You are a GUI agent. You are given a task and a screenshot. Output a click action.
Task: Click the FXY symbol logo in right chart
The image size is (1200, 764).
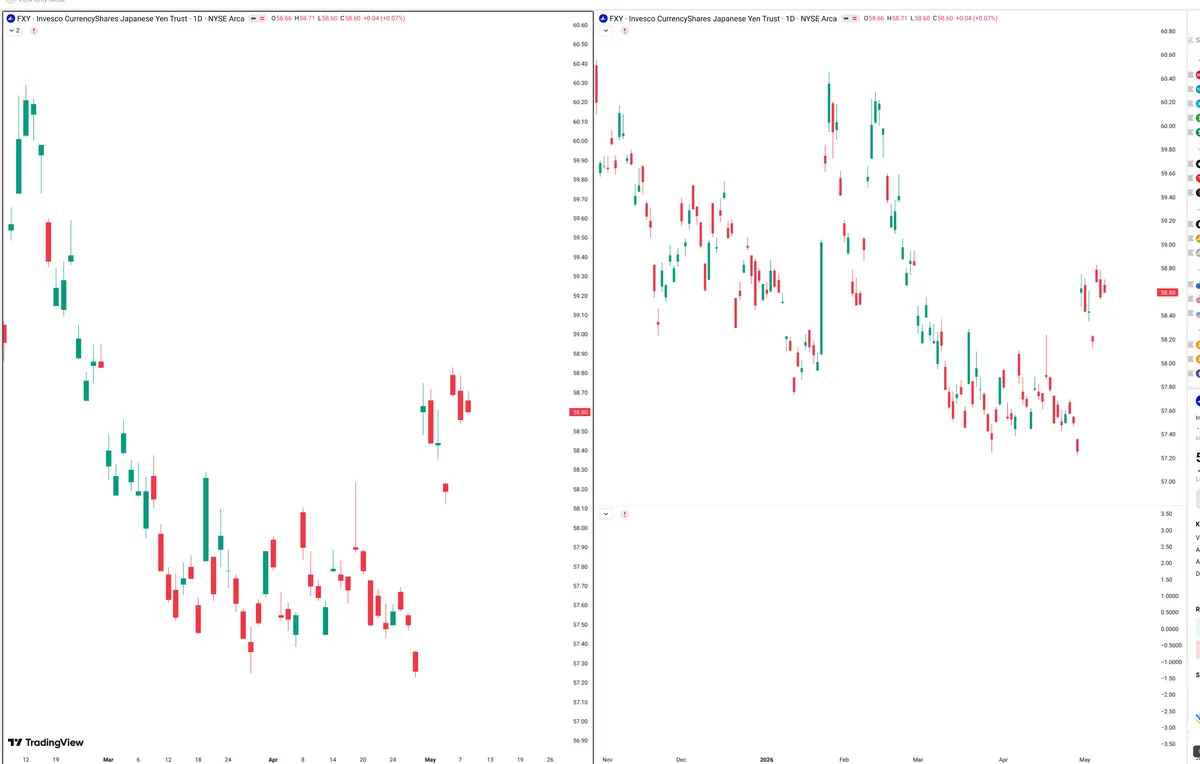tap(603, 19)
